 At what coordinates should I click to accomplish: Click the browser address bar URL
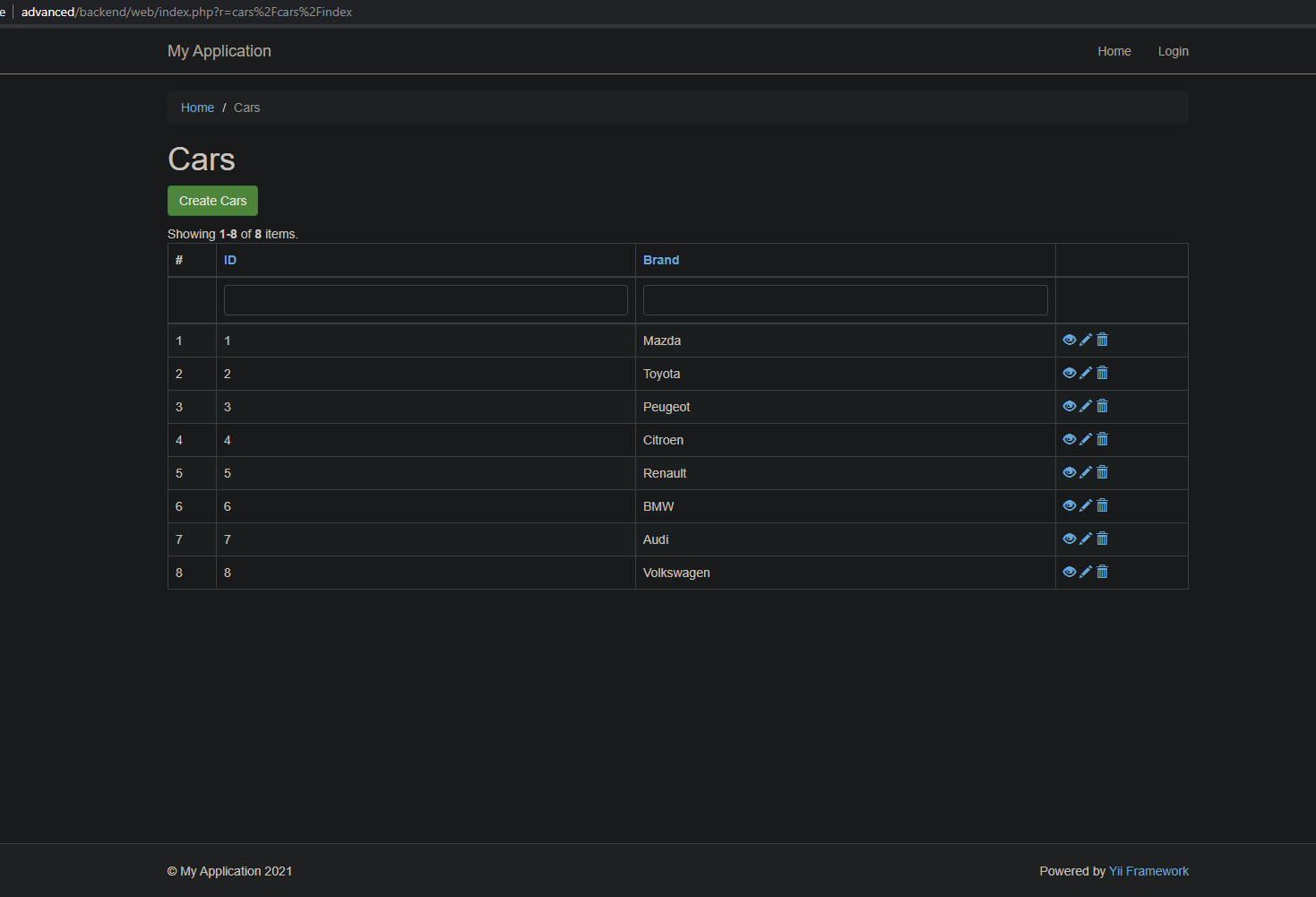click(x=186, y=12)
